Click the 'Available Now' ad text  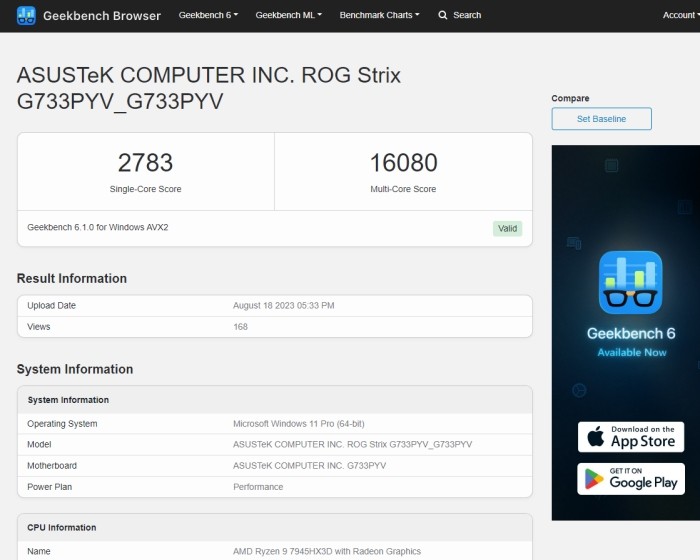click(x=632, y=352)
